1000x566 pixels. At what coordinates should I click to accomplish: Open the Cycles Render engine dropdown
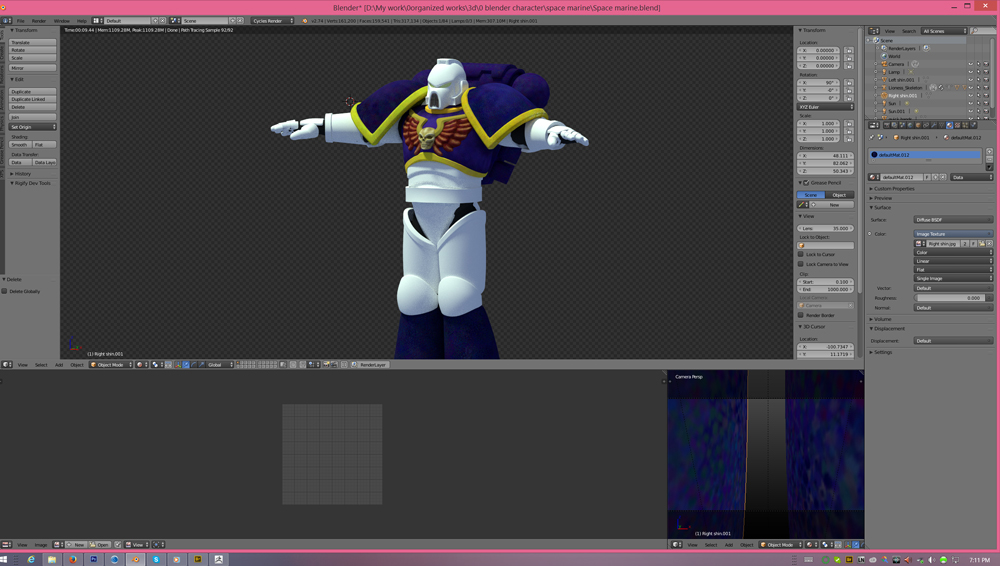[272, 20]
